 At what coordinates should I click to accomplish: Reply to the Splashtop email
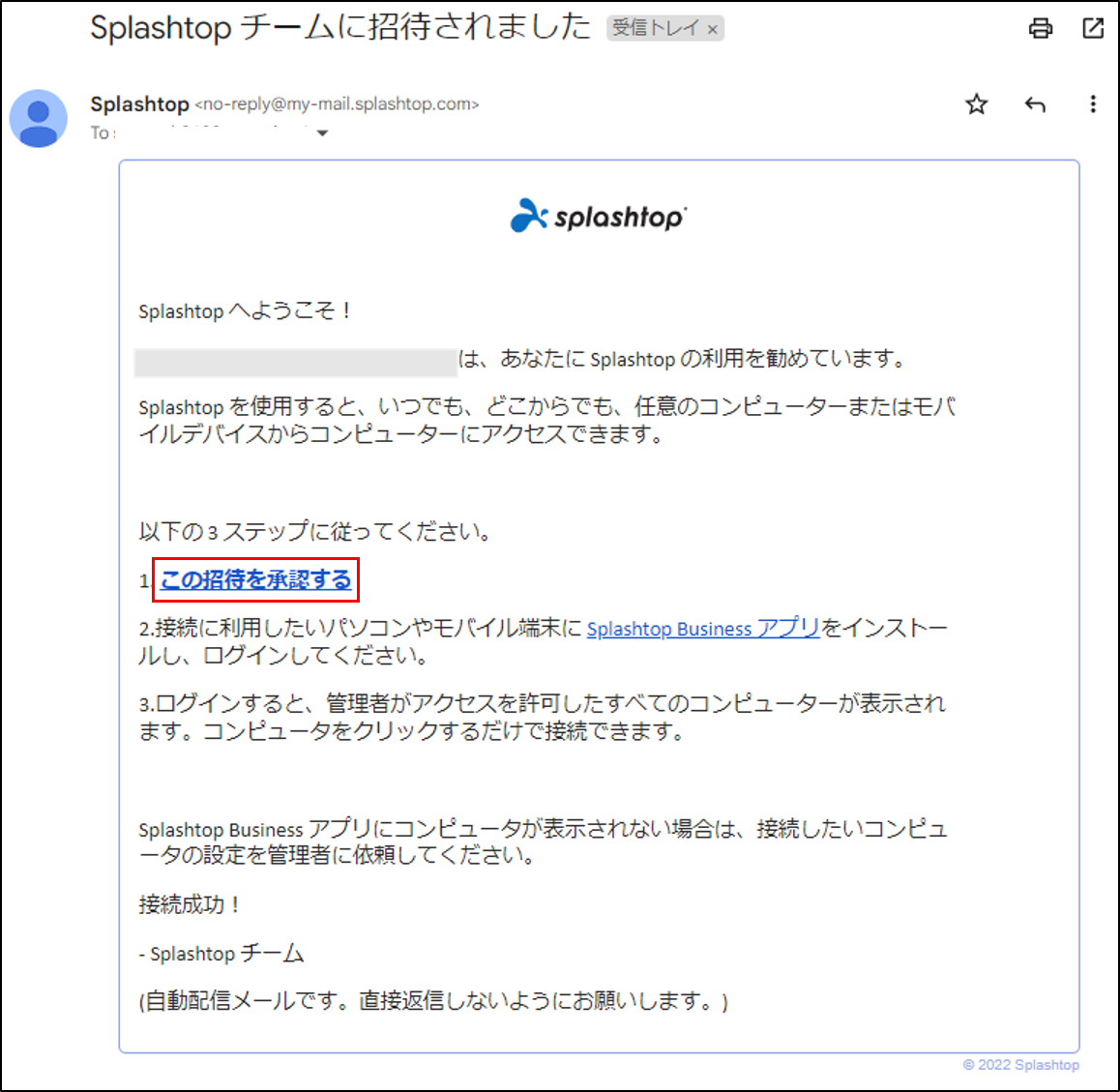pyautogui.click(x=1034, y=104)
